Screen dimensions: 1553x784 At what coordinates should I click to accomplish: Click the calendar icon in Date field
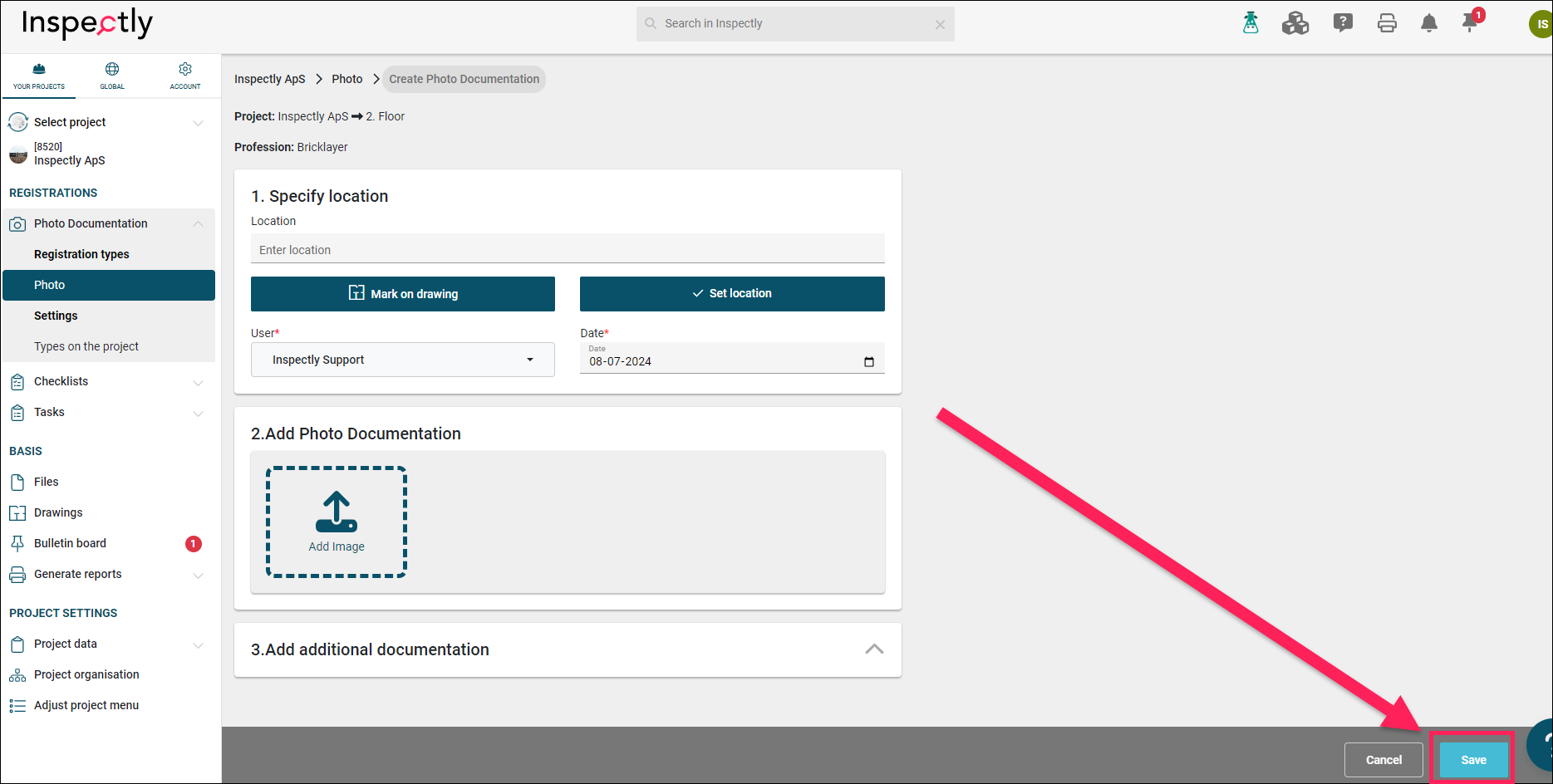point(869,361)
